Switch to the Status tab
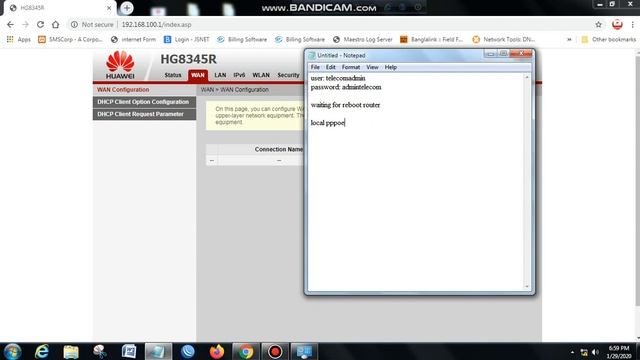Screen dimensions: 640x360 click(173, 75)
